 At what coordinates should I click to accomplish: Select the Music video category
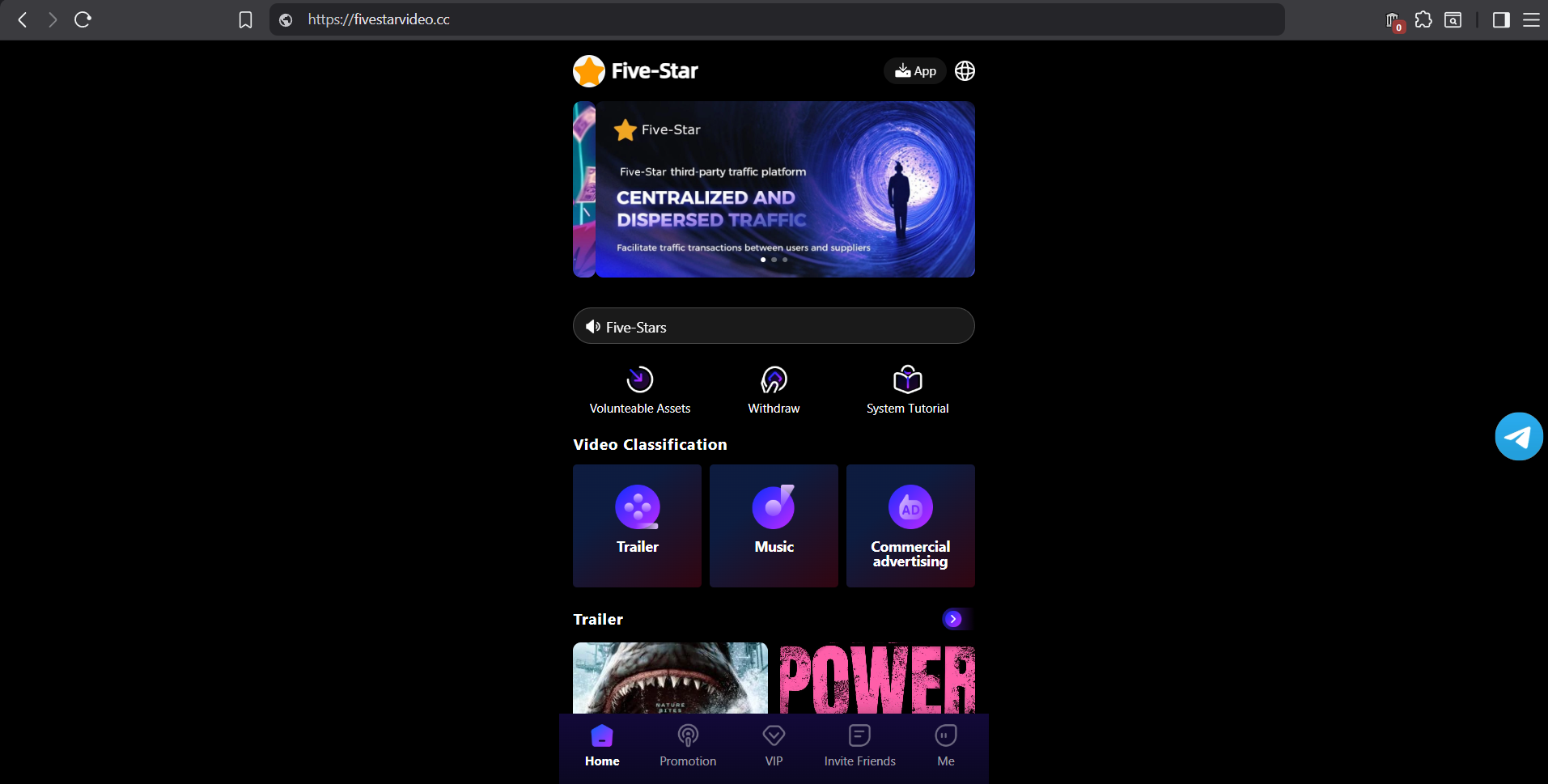[x=774, y=525]
